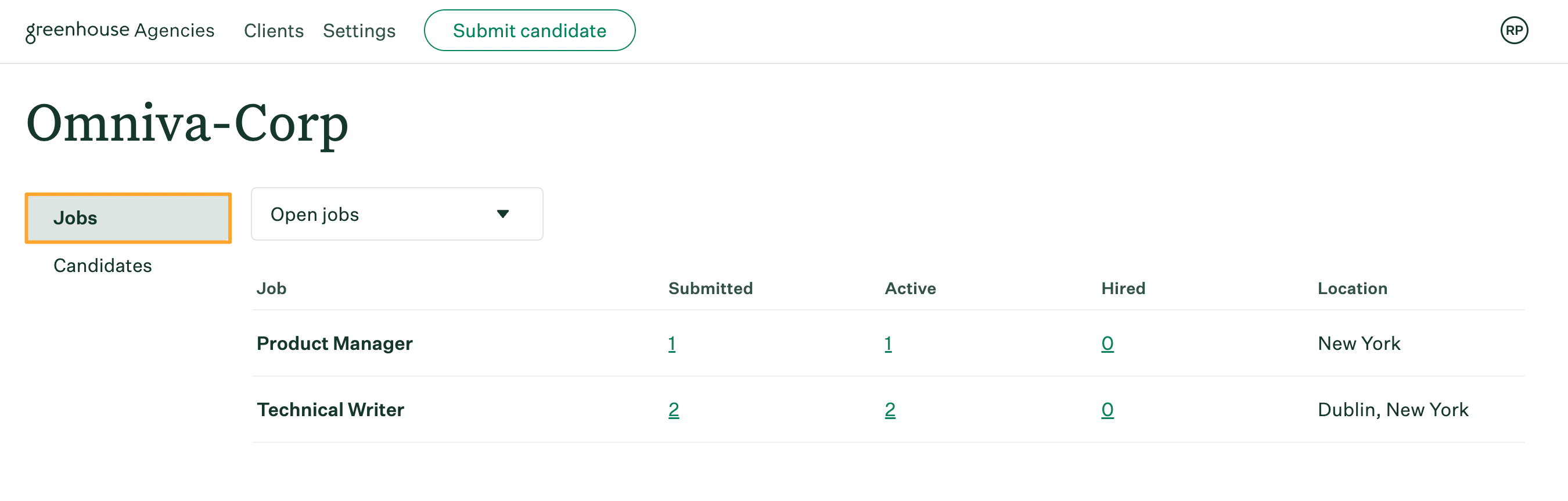The height and width of the screenshot is (501, 1568).
Task: Switch to the Candidates sidebar tab
Action: pos(103,266)
